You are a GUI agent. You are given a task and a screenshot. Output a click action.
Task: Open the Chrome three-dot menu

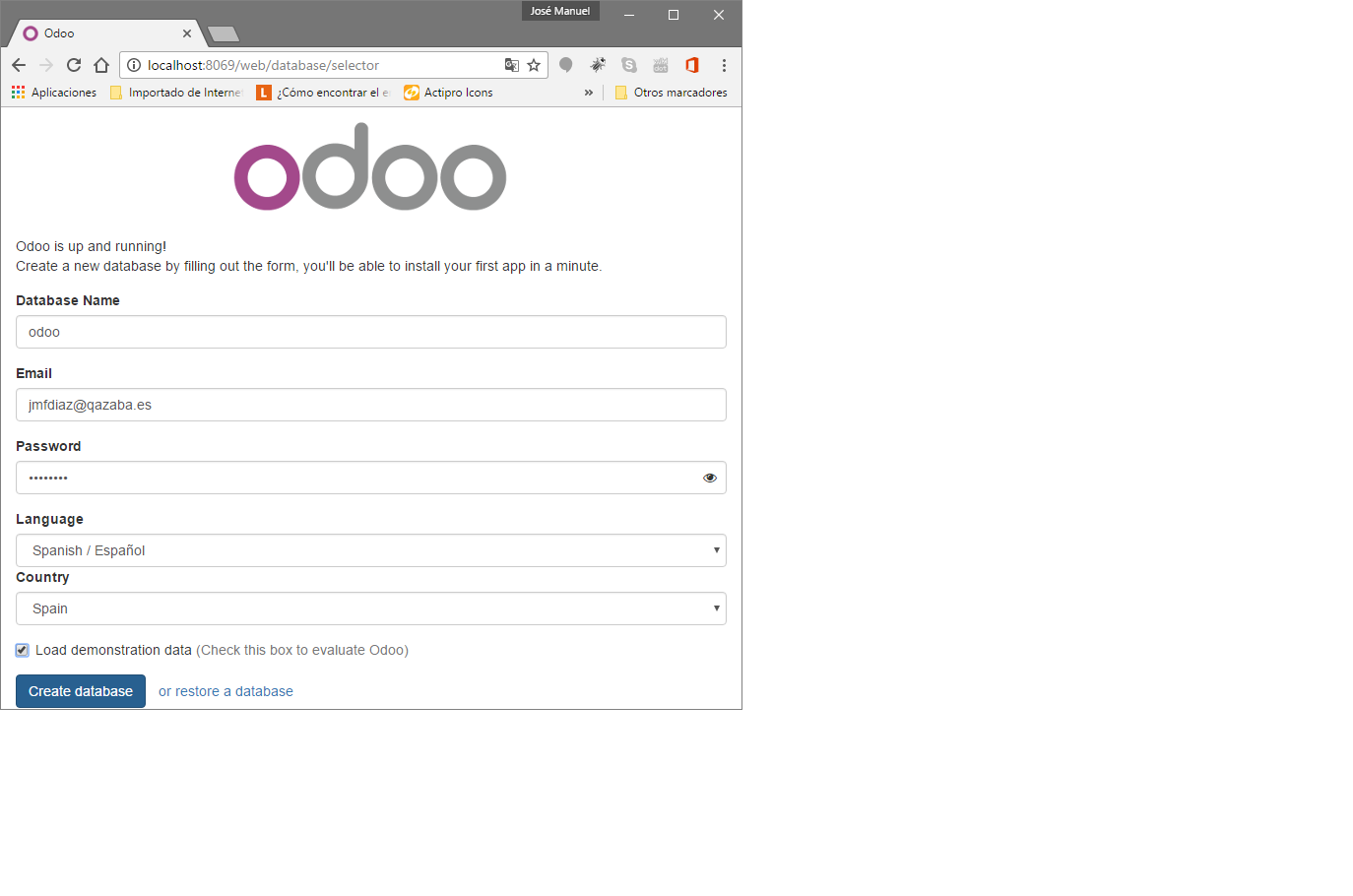[724, 65]
